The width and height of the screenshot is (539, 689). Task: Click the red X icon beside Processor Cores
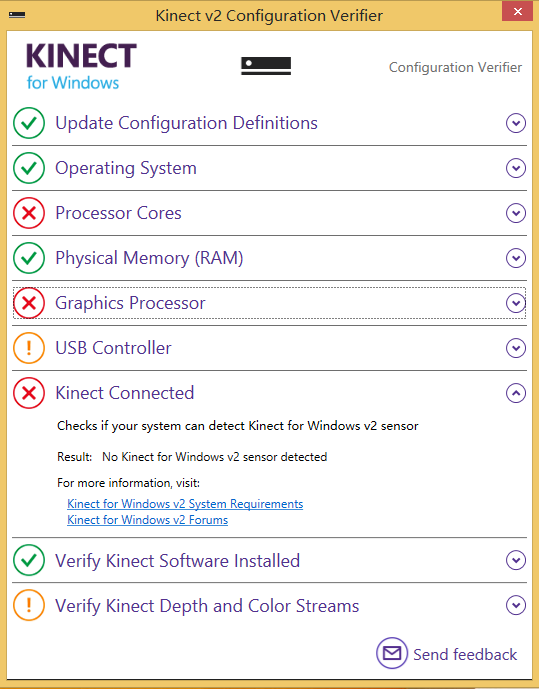(29, 213)
